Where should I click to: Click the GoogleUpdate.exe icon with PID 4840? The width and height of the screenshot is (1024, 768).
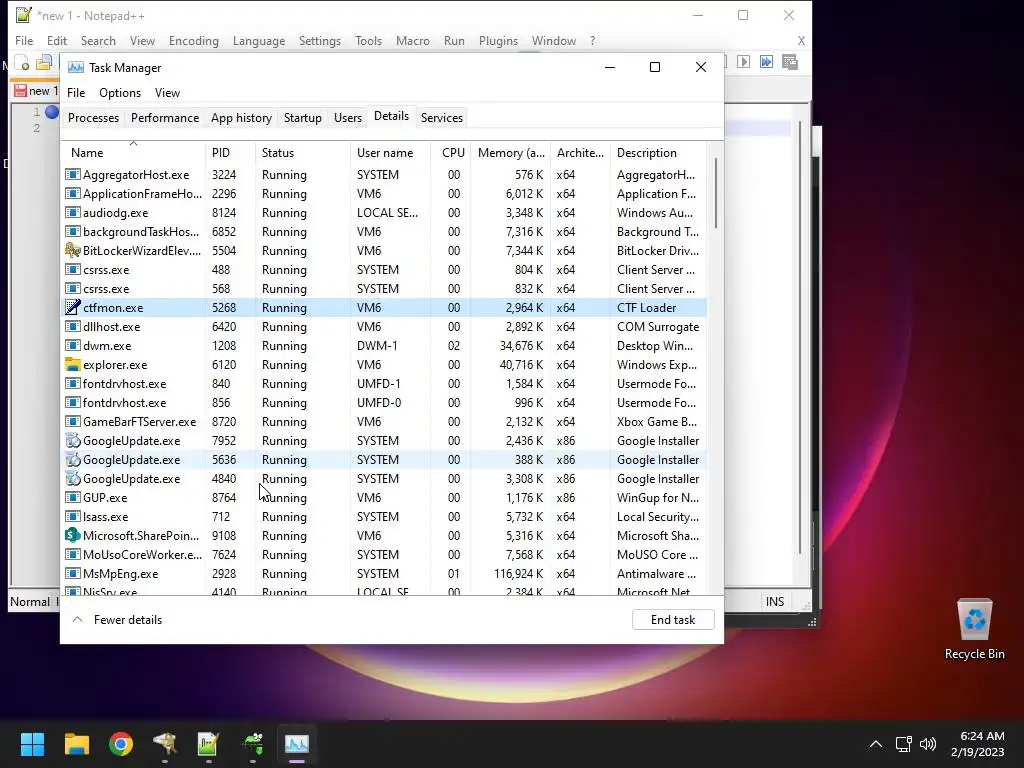[x=72, y=479]
